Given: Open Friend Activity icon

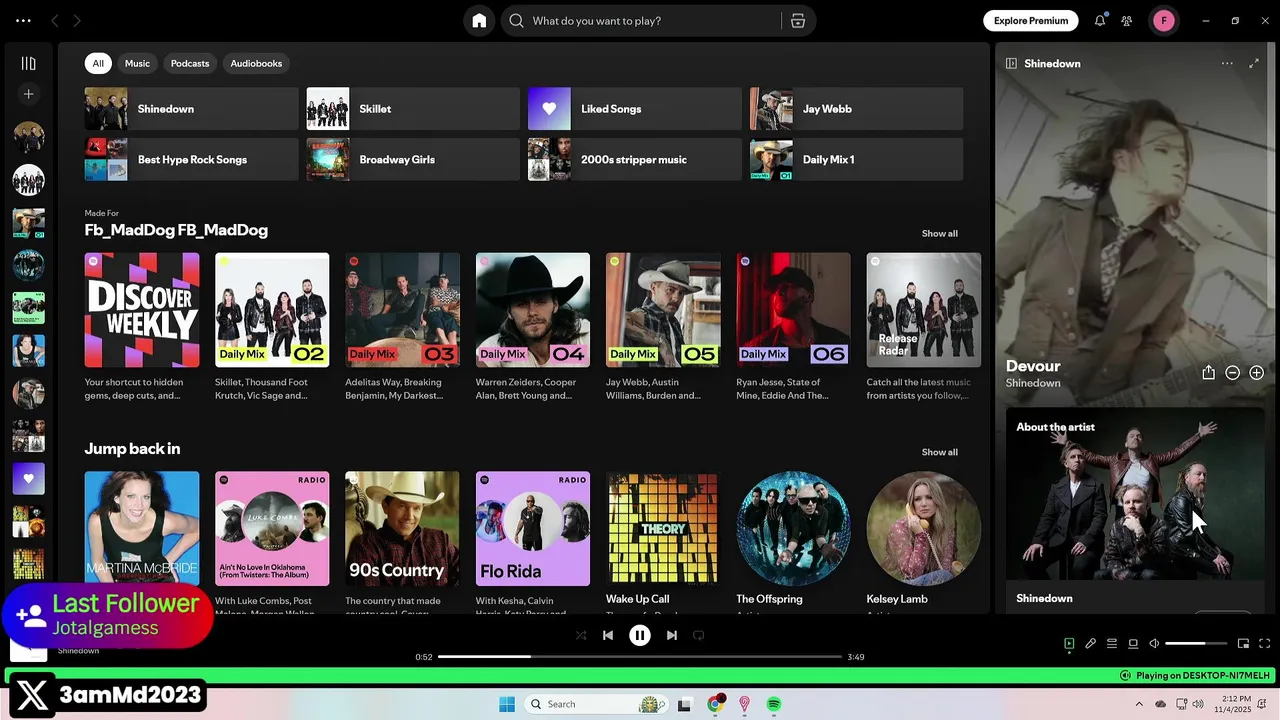Looking at the screenshot, I should tap(1127, 21).
